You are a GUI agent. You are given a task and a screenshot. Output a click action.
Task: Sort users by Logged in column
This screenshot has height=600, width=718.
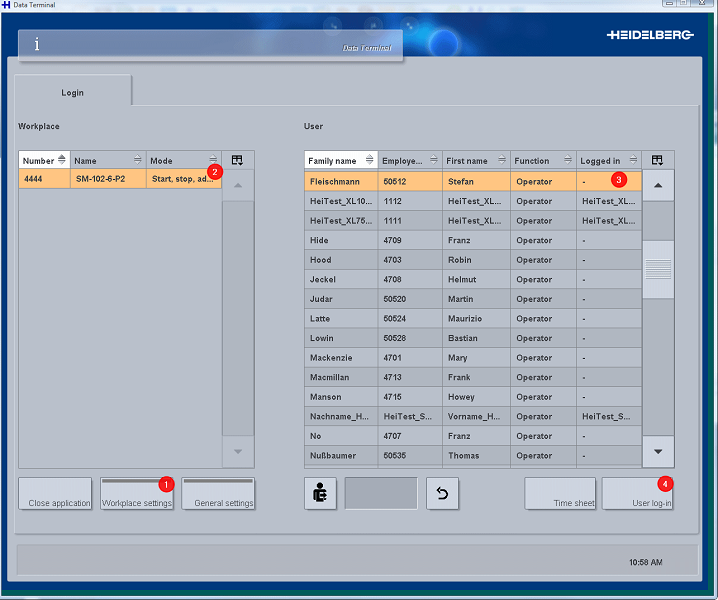(x=608, y=160)
